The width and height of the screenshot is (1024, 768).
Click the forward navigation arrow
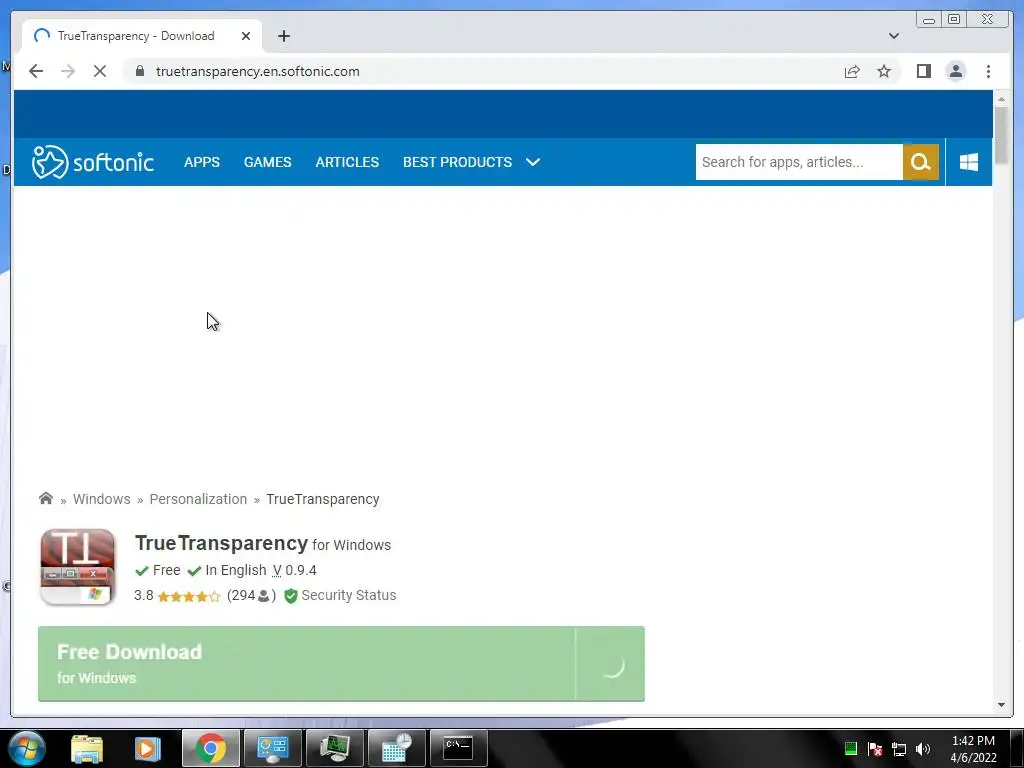click(x=68, y=71)
